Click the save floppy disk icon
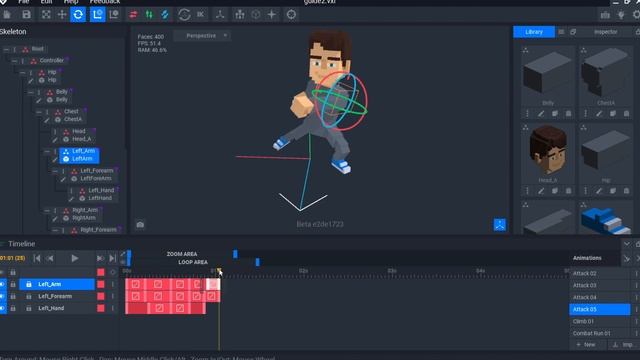The image size is (640, 360). [27, 15]
